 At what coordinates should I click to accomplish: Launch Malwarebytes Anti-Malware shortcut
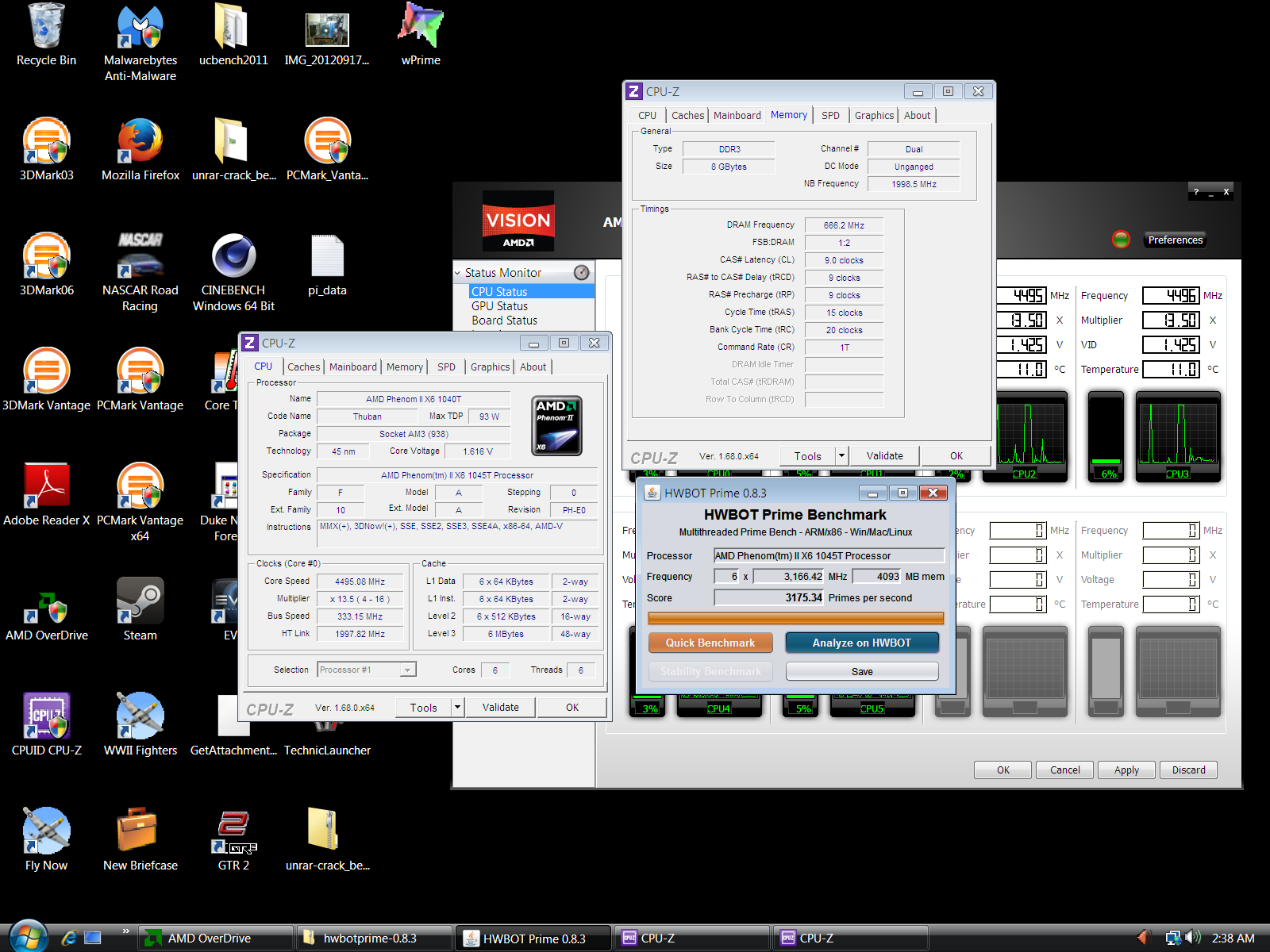pyautogui.click(x=140, y=44)
